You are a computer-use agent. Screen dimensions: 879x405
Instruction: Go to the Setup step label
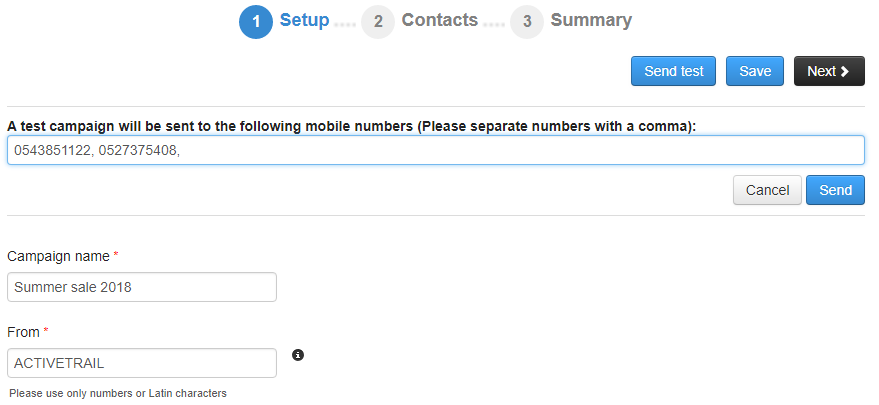pyautogui.click(x=304, y=20)
